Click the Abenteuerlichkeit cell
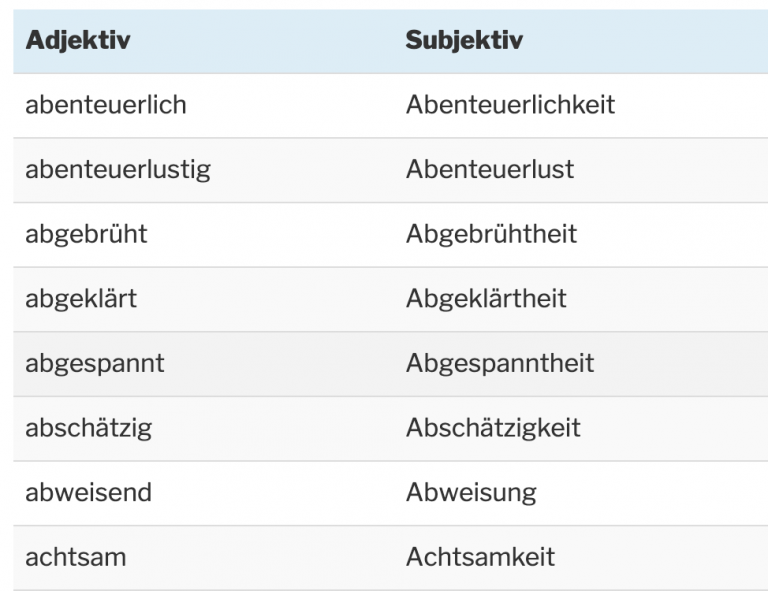 pos(510,104)
